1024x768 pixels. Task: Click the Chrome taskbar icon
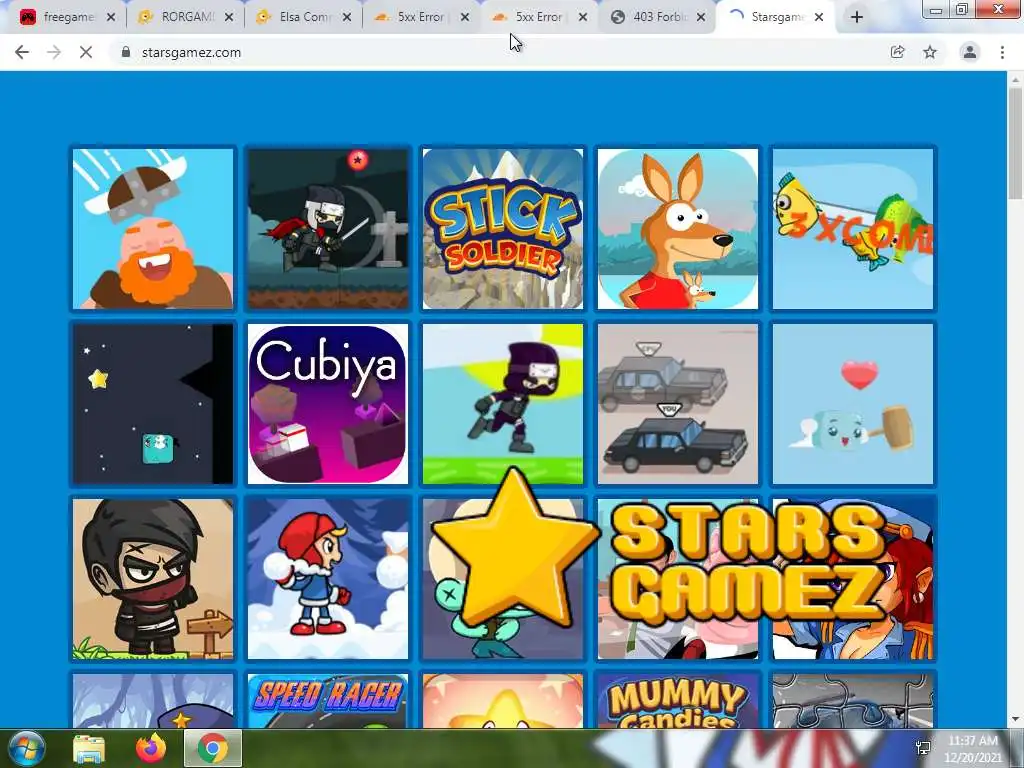213,748
